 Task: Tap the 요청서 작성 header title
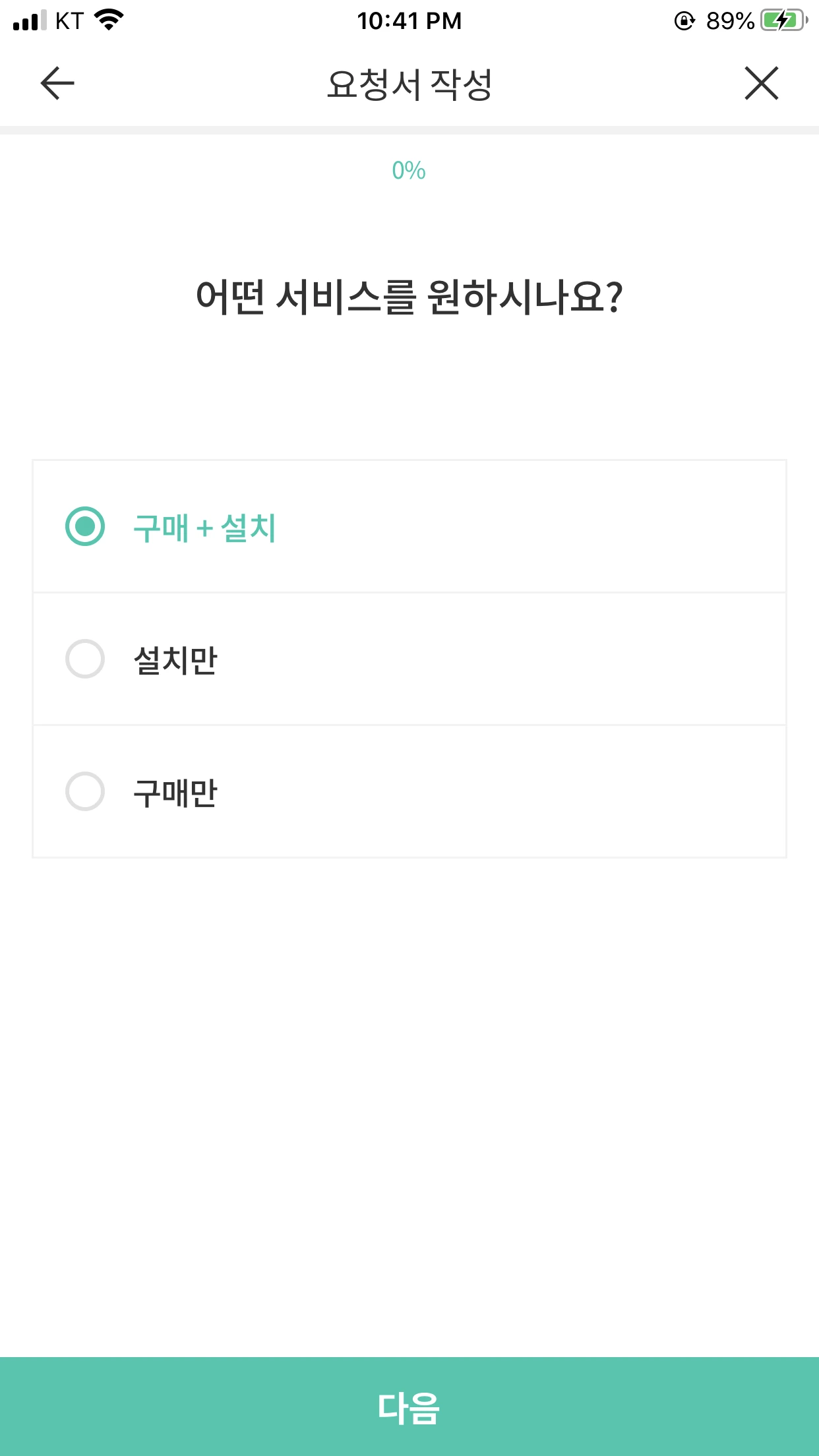point(409,84)
